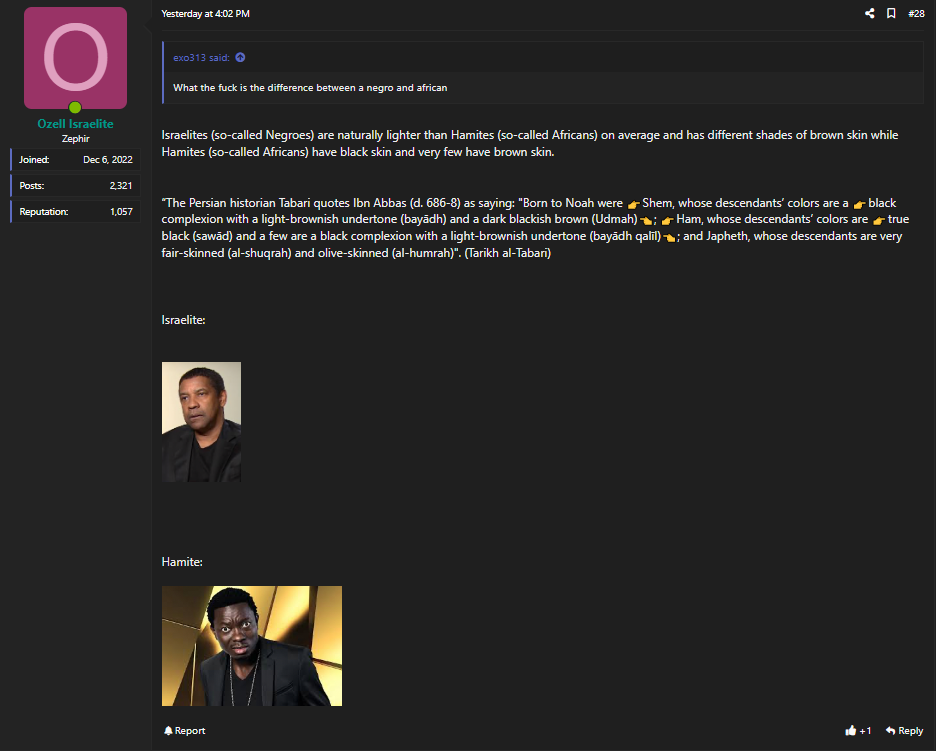
Task: Click the Reputation value 1,057
Action: click(x=121, y=211)
